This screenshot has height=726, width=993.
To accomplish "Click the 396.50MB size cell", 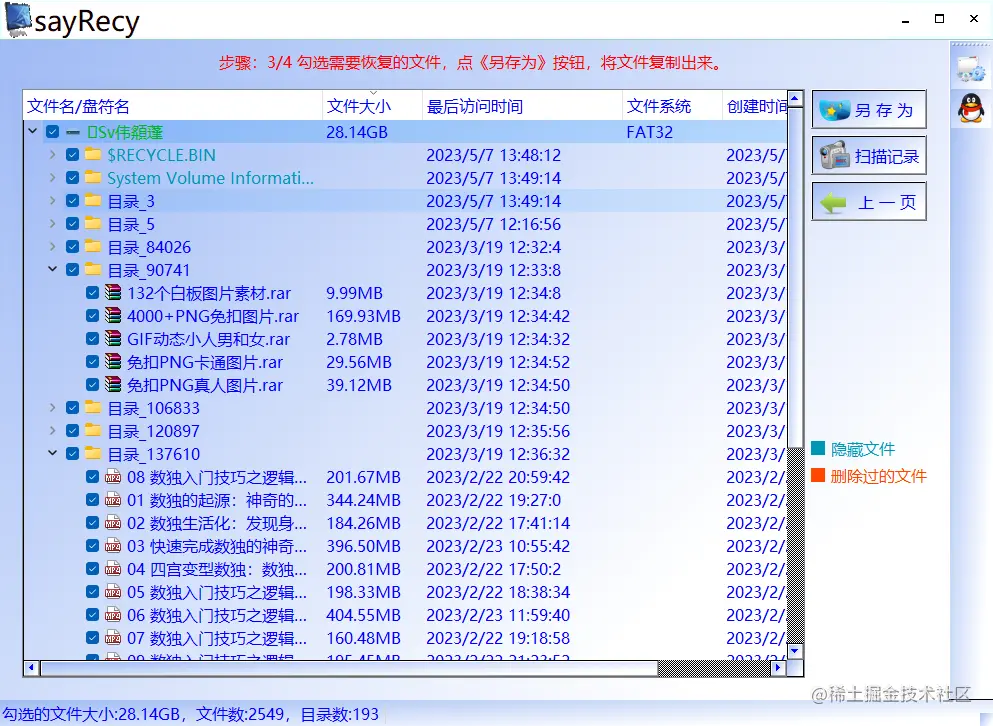I will (x=364, y=546).
